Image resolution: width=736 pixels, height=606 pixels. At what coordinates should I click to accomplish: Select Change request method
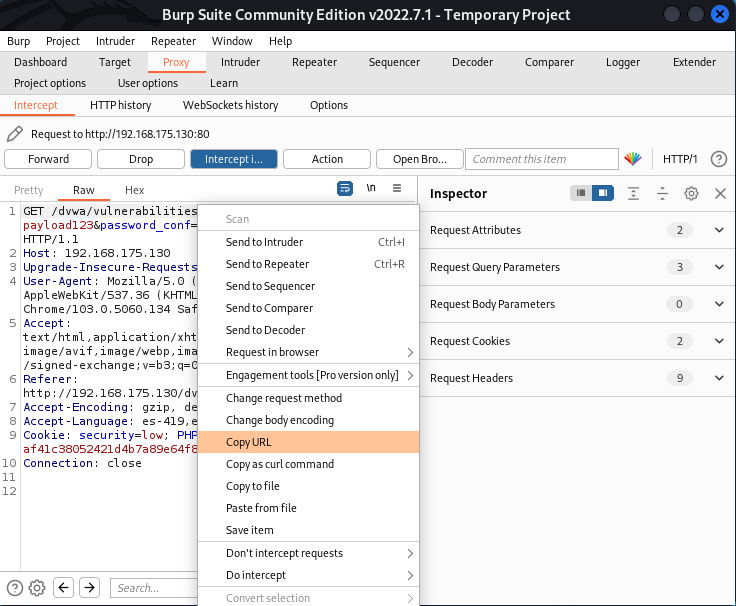(x=308, y=398)
